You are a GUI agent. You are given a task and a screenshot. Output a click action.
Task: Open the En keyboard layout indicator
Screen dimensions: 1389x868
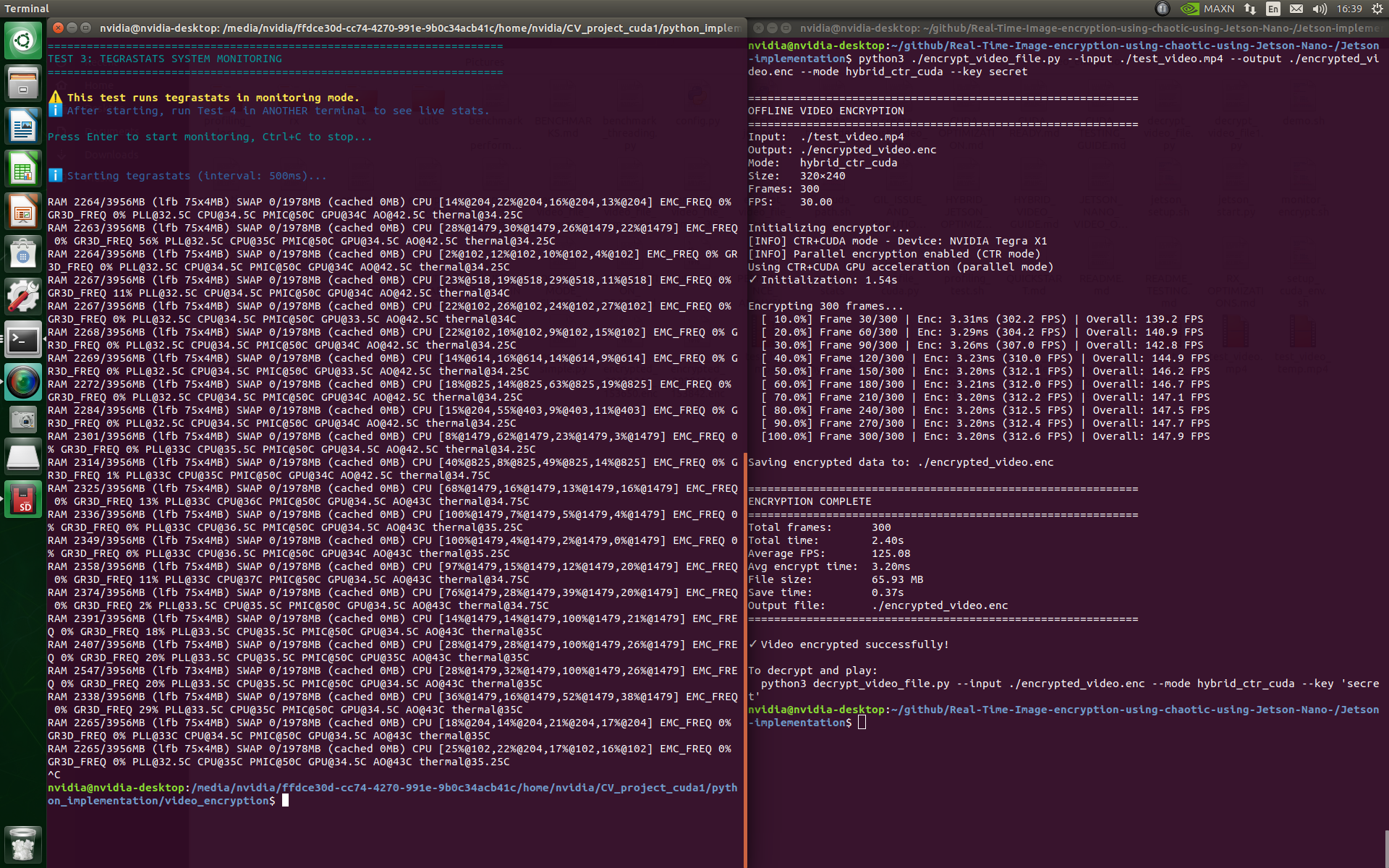click(x=1273, y=9)
